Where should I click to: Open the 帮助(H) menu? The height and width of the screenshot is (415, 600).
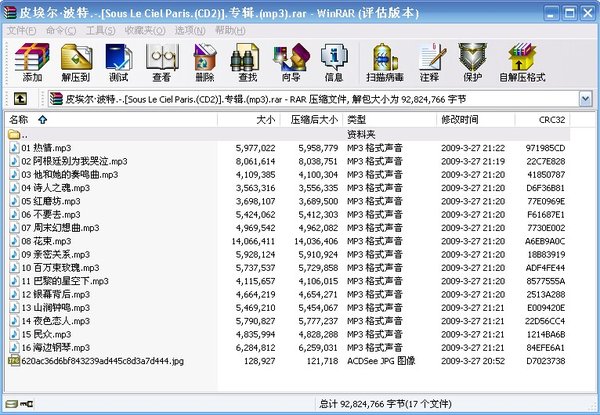(230, 31)
